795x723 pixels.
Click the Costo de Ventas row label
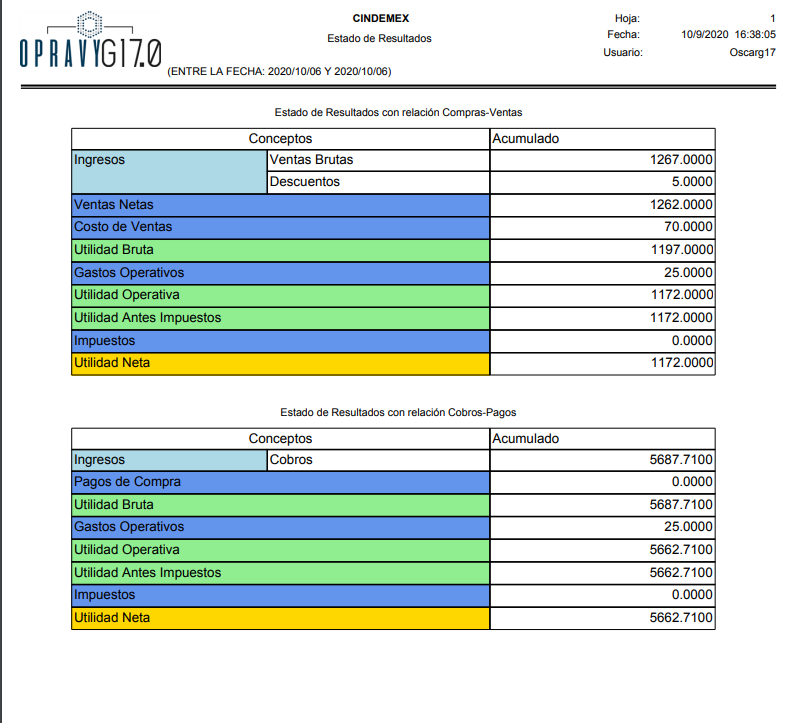click(280, 228)
